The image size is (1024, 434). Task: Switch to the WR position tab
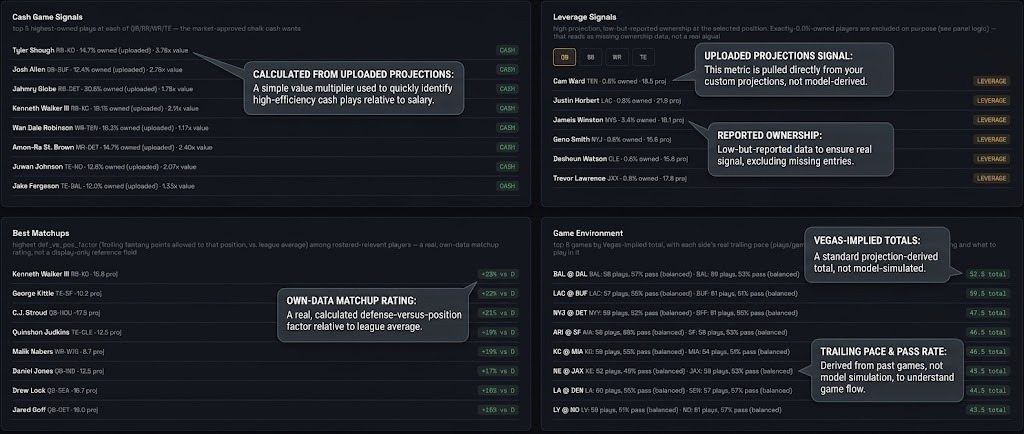point(616,57)
